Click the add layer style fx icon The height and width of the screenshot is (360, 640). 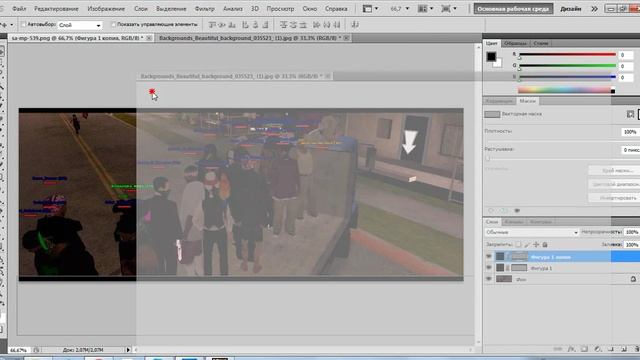click(x=571, y=349)
